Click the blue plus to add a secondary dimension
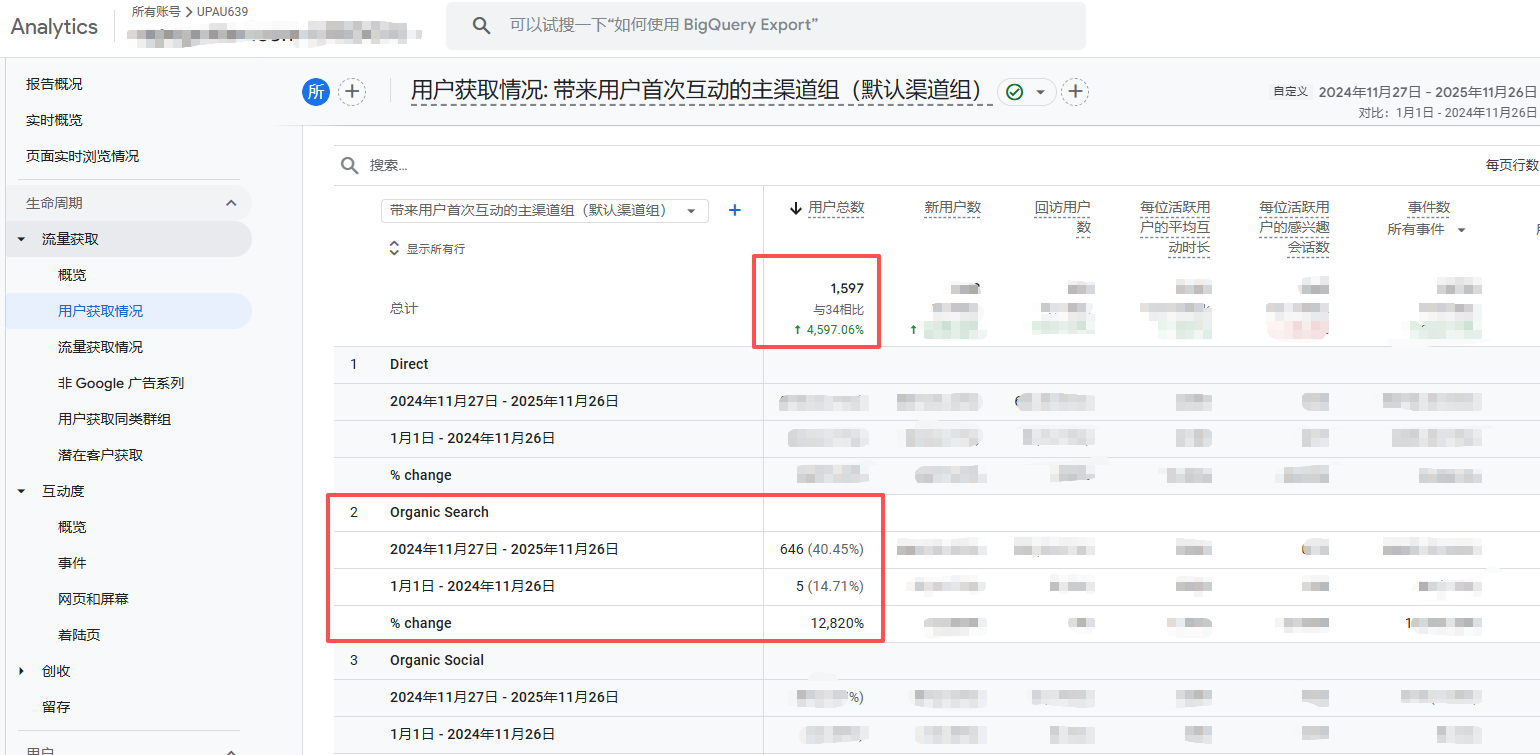 pos(735,210)
